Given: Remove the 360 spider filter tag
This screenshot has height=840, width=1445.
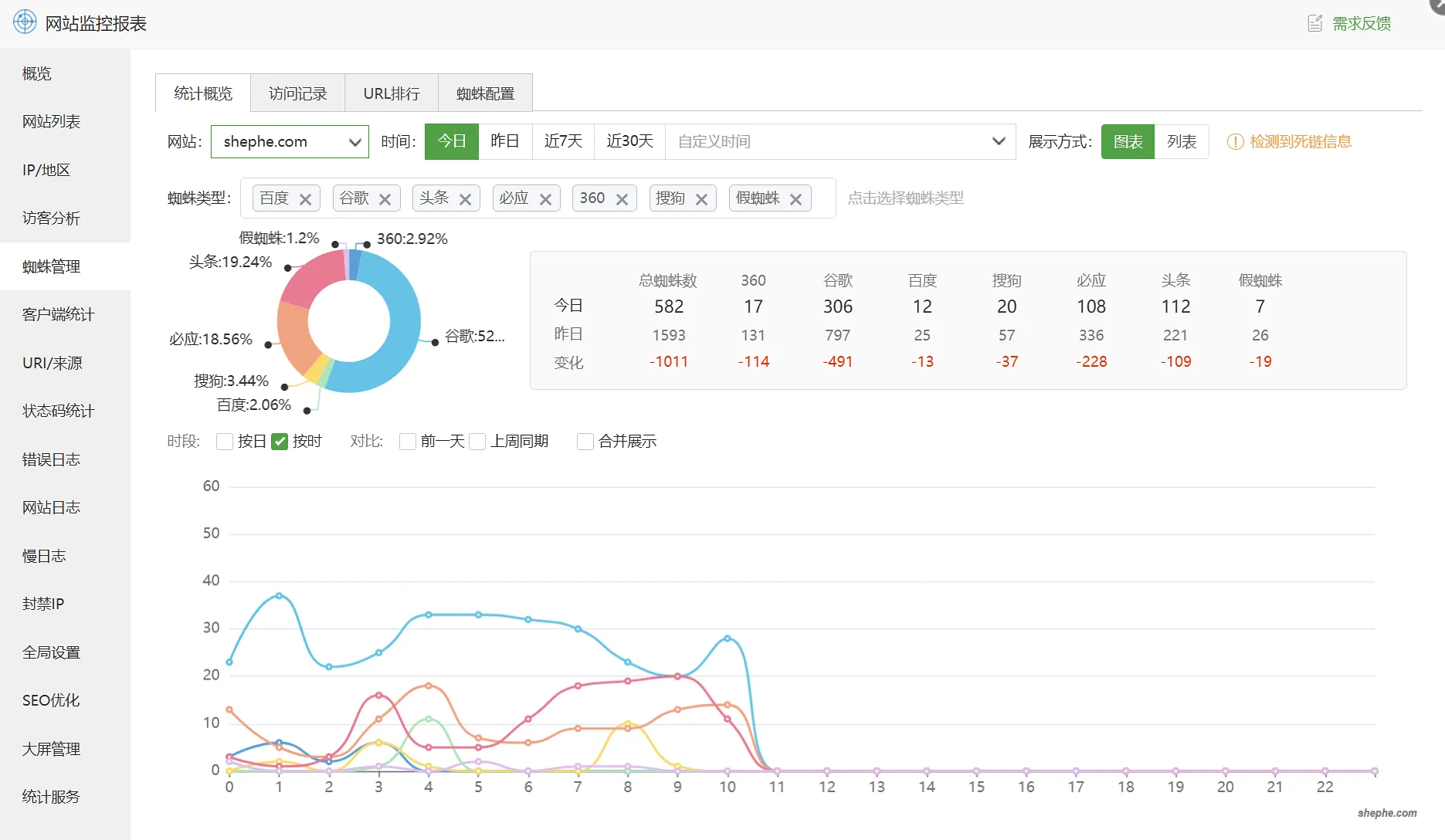Looking at the screenshot, I should [x=621, y=198].
